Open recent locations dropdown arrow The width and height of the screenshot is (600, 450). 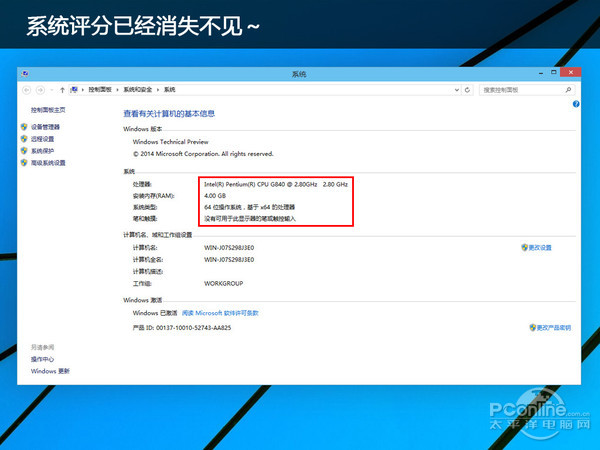coord(51,90)
